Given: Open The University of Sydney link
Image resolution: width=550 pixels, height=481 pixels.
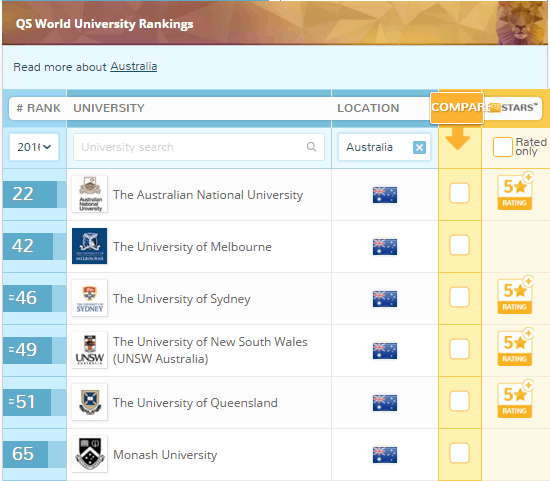Looking at the screenshot, I should point(182,299).
